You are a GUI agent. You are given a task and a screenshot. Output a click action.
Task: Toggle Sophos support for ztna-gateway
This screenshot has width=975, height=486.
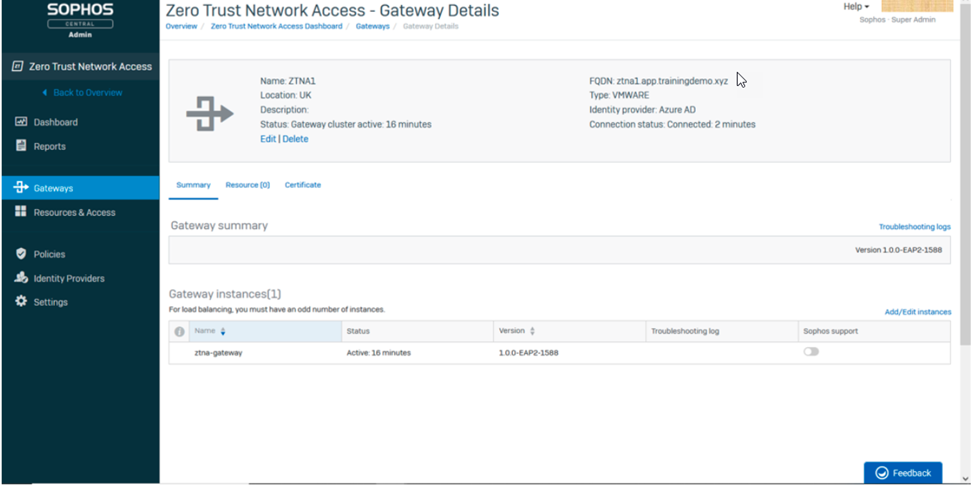coord(811,352)
